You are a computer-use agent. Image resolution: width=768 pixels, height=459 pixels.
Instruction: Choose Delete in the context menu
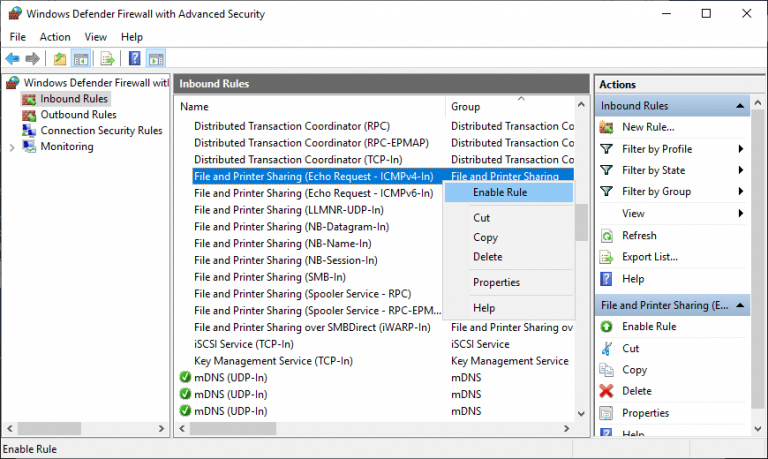(509, 257)
